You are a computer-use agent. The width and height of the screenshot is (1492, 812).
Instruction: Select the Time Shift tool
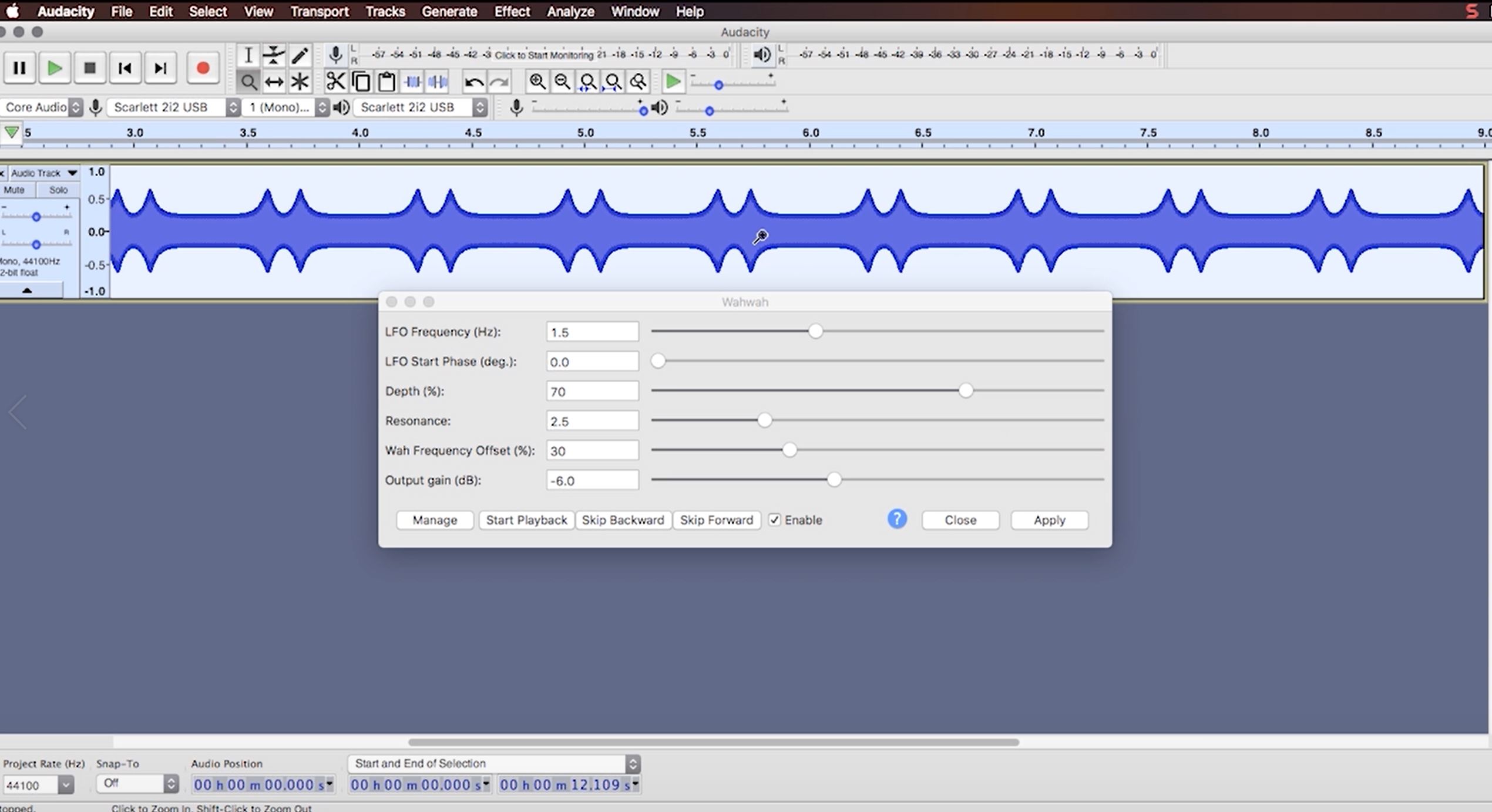click(x=274, y=81)
